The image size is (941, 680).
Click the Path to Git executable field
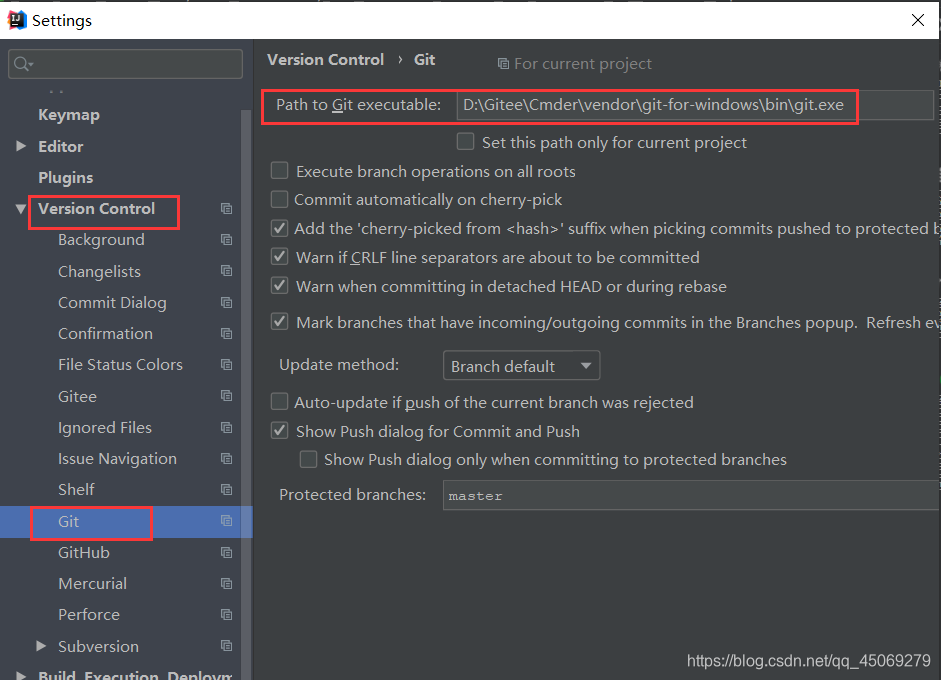coord(695,105)
